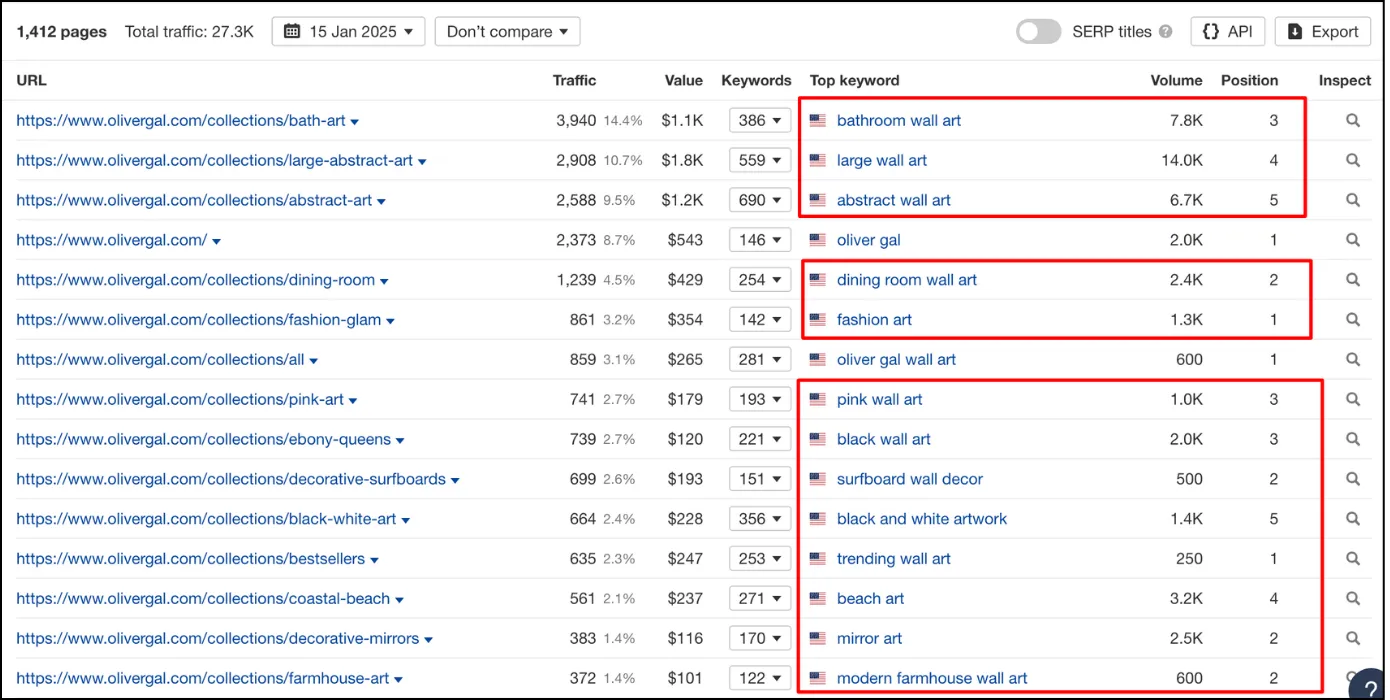Click the dining room wall art keyword
Viewport: 1390px width, 700px height.
tap(907, 280)
